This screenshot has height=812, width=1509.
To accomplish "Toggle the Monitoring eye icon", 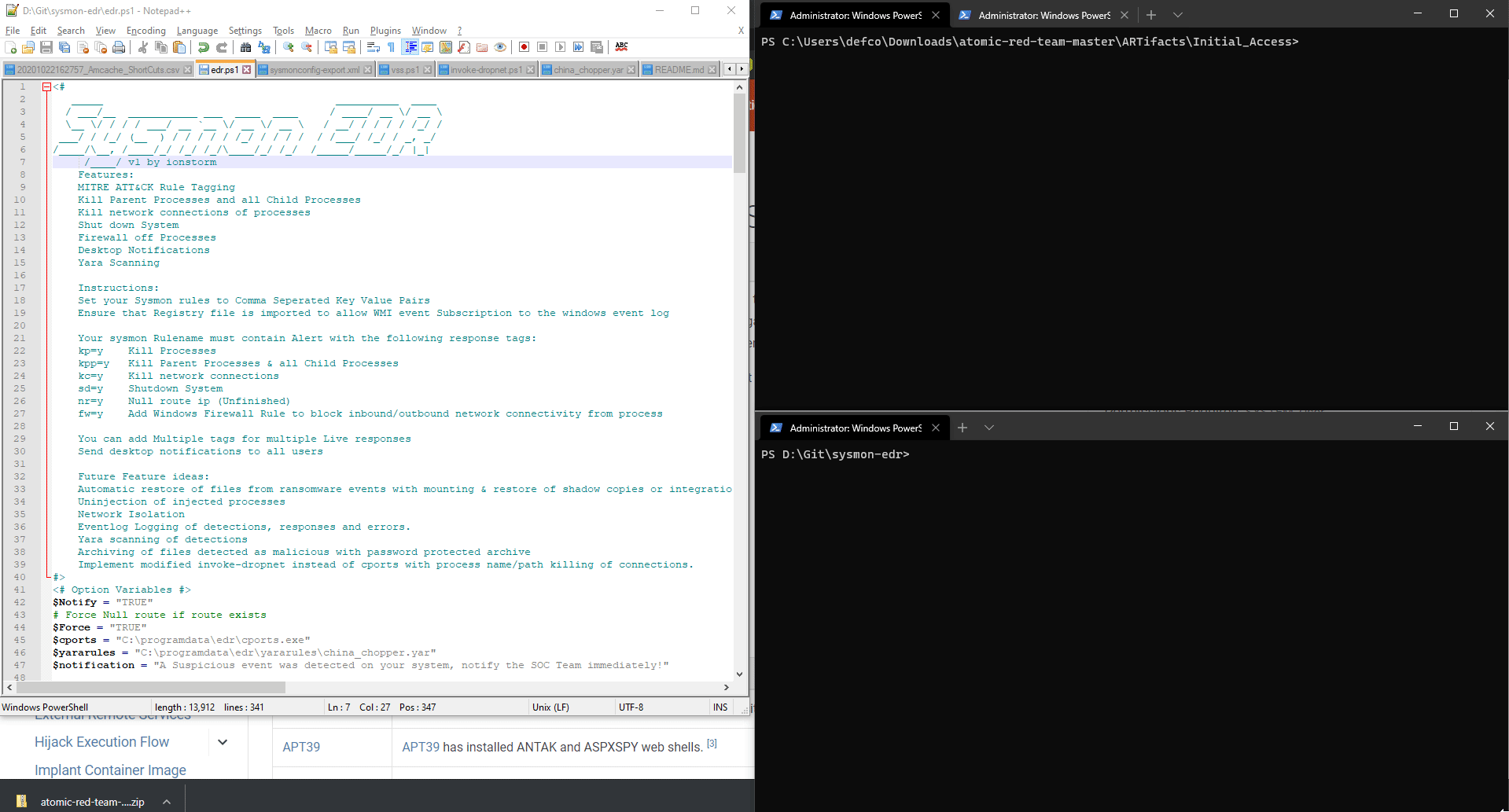I will [500, 48].
